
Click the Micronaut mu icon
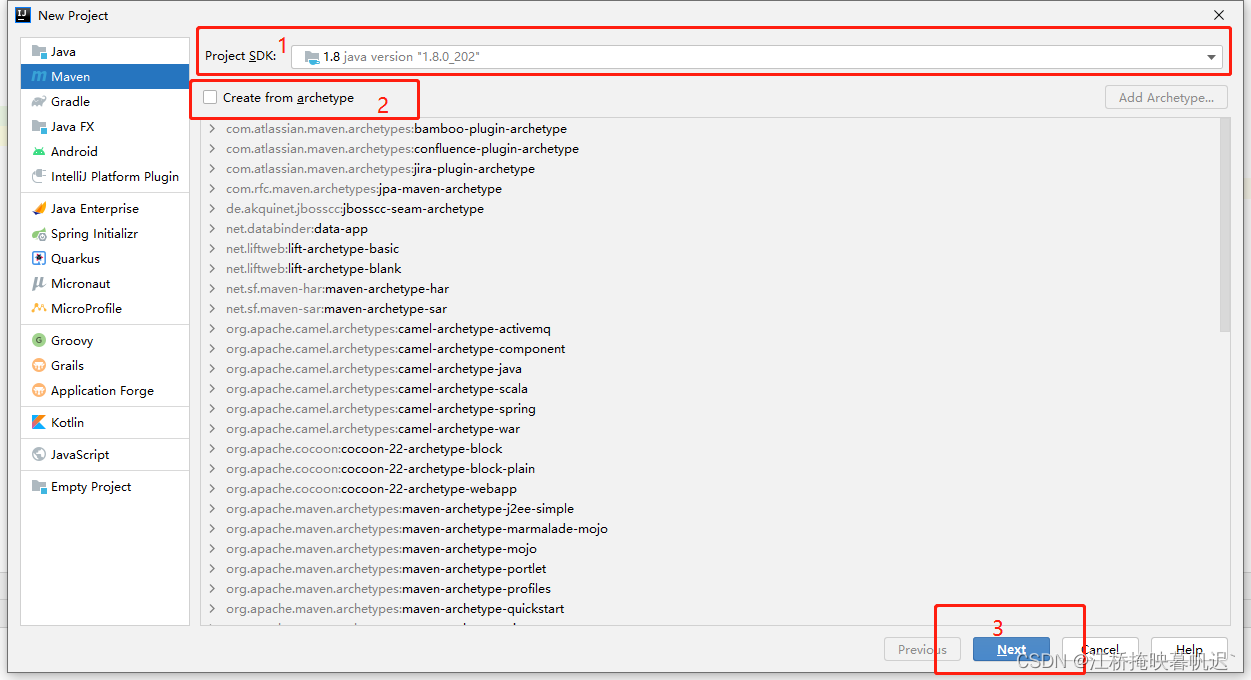point(39,284)
